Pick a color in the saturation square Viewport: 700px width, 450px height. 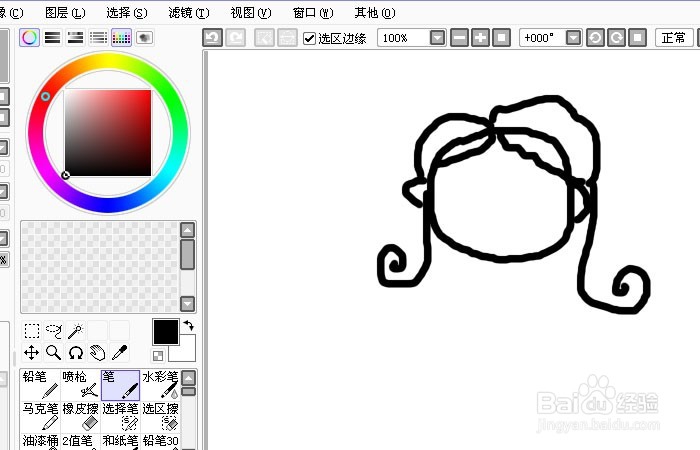[x=108, y=133]
